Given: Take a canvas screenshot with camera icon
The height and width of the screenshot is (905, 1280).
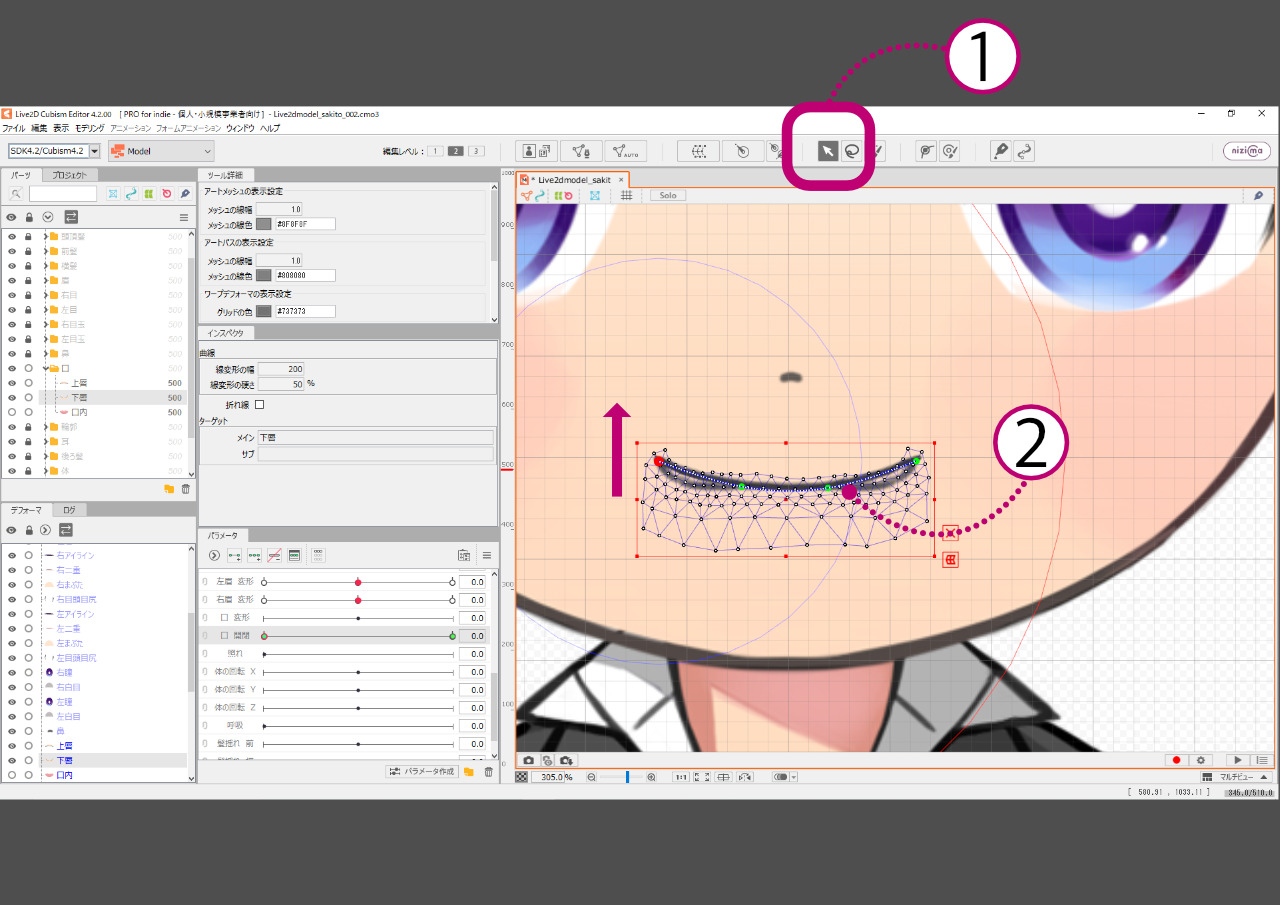Looking at the screenshot, I should (x=528, y=761).
